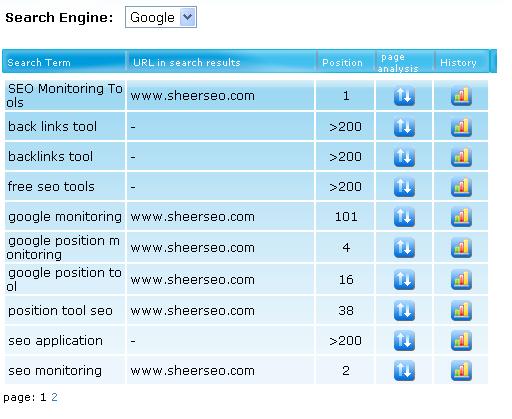Open the Search Engine Google dropdown
Image resolution: width=512 pixels, height=419 pixels.
click(x=161, y=17)
